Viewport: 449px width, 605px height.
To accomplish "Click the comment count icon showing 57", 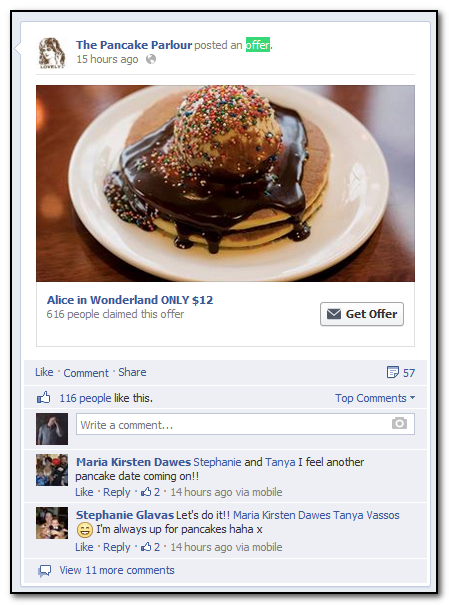I will [x=393, y=372].
